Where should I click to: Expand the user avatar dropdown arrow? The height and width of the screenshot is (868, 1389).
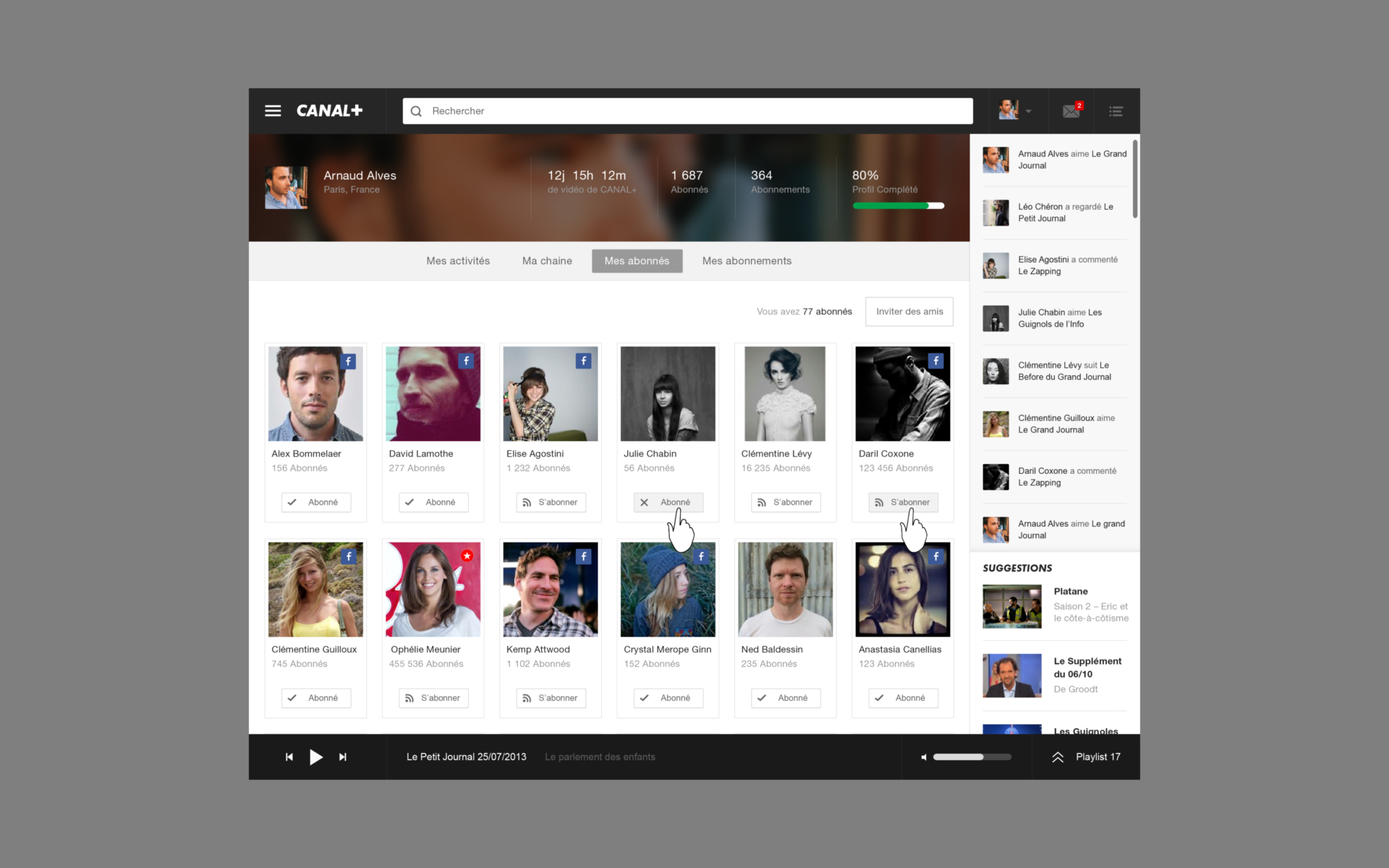(1028, 111)
